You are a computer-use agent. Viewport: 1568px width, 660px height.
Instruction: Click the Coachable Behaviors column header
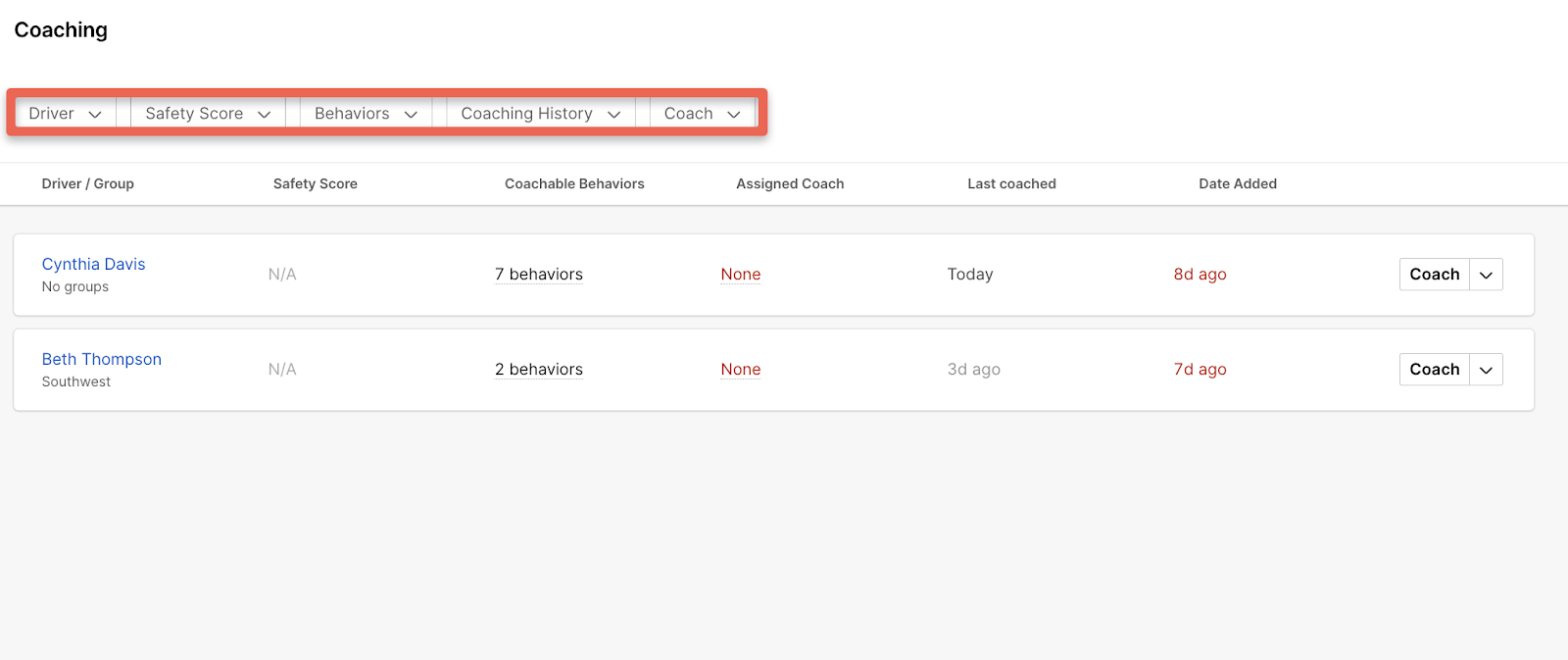574,183
